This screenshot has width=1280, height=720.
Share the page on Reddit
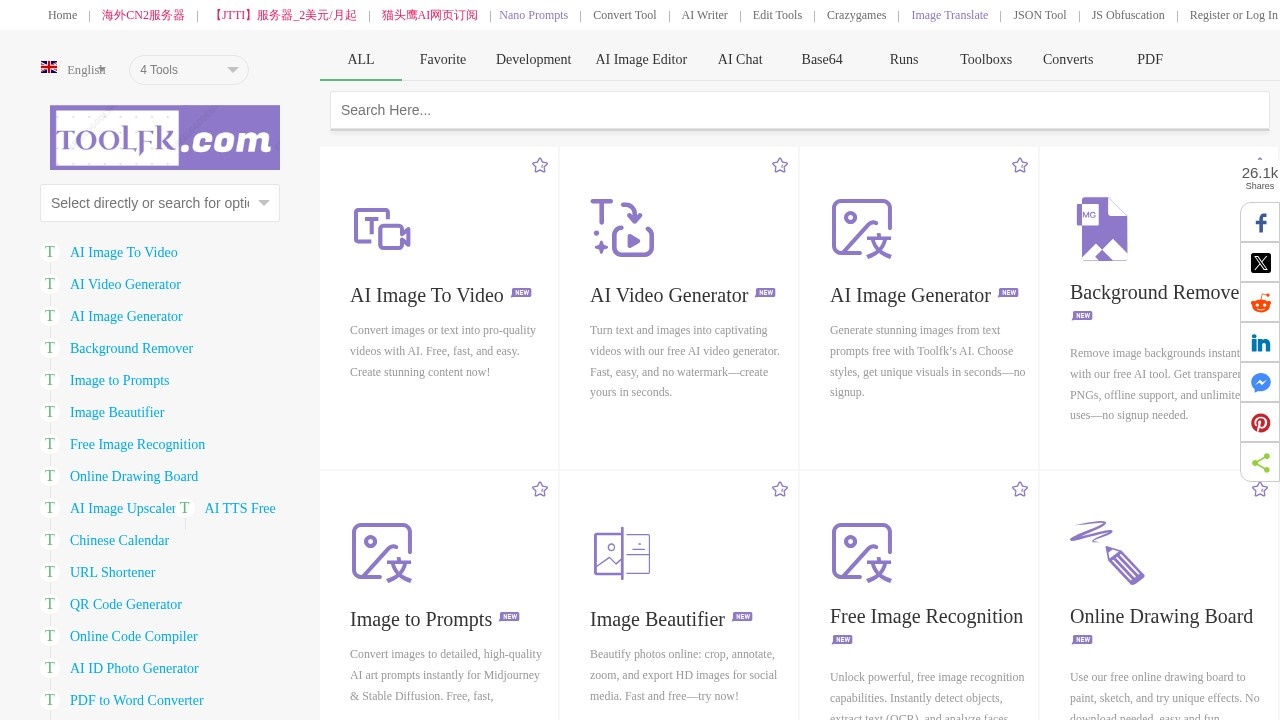tap(1260, 303)
